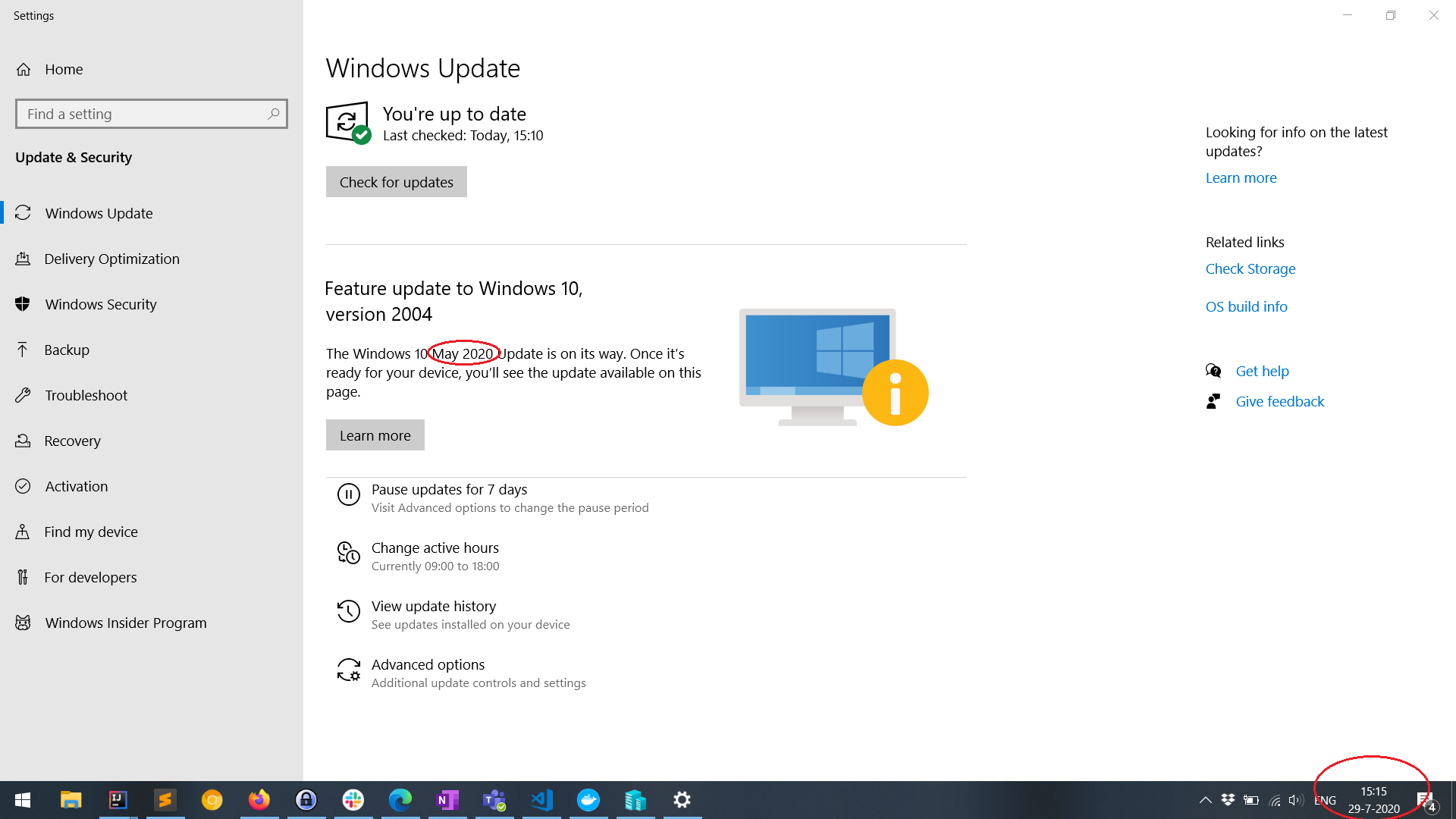Click the pause updates icon

pos(349,495)
